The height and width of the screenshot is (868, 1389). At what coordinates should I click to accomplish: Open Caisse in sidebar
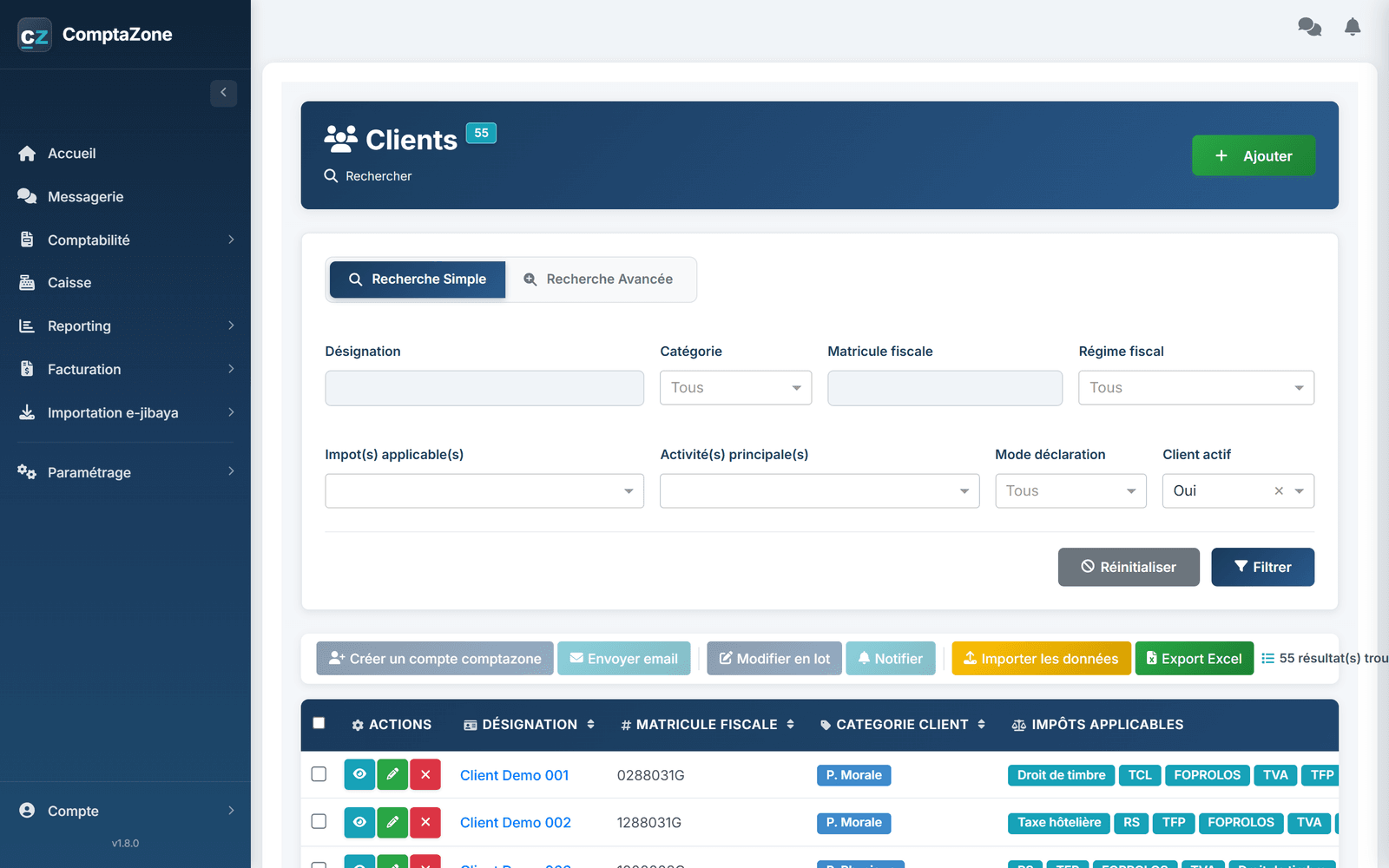125,283
